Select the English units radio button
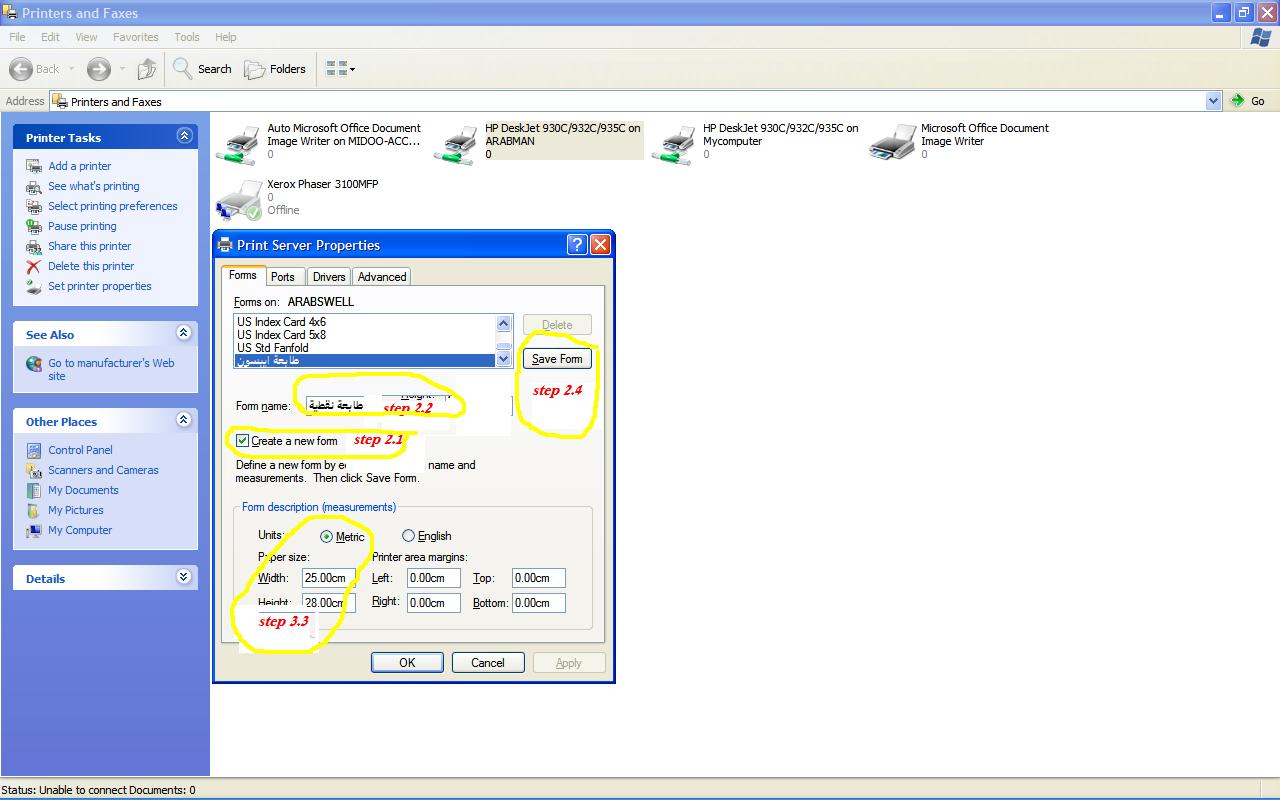 [x=408, y=536]
